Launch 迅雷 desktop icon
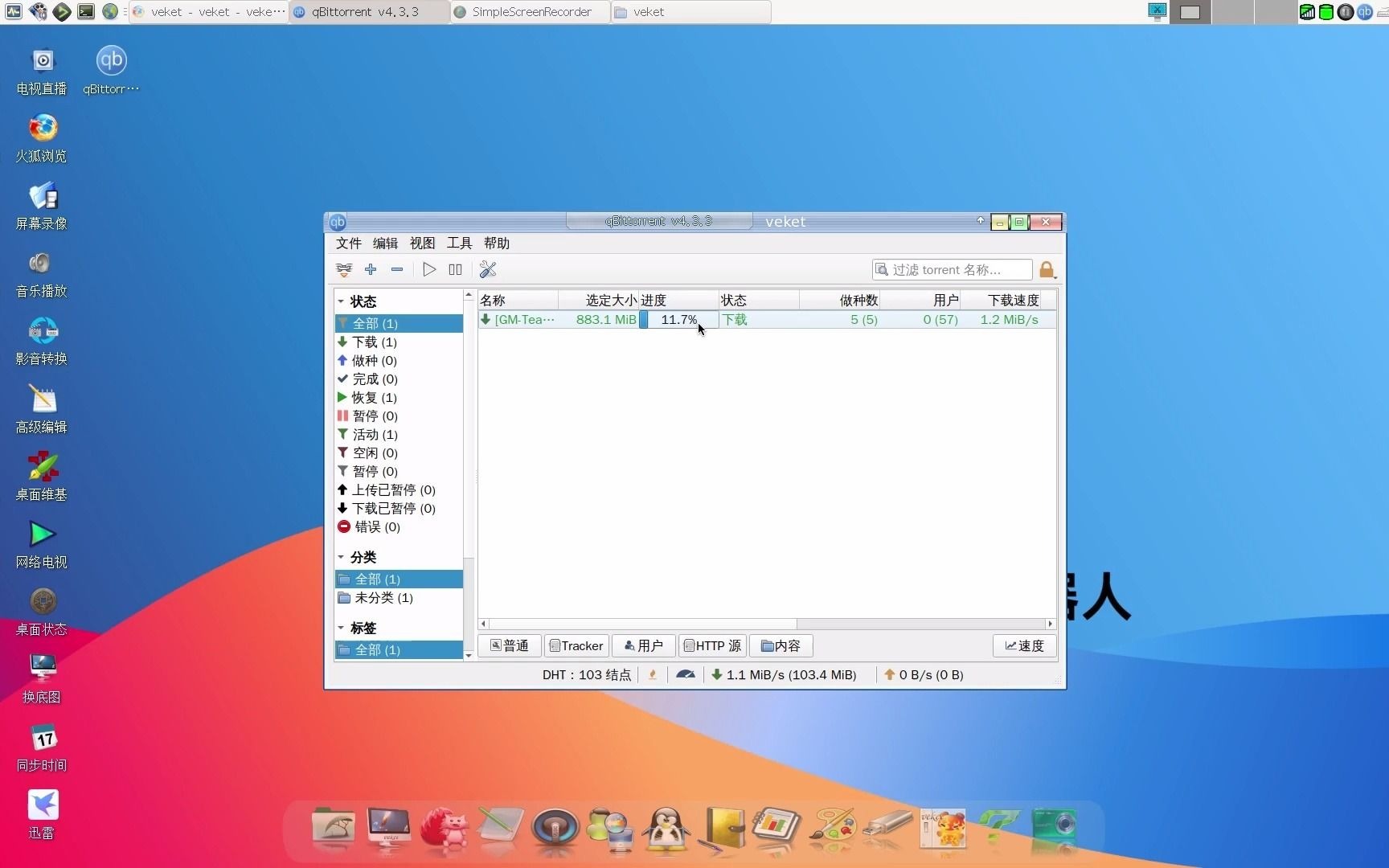The width and height of the screenshot is (1389, 868). pyautogui.click(x=42, y=815)
